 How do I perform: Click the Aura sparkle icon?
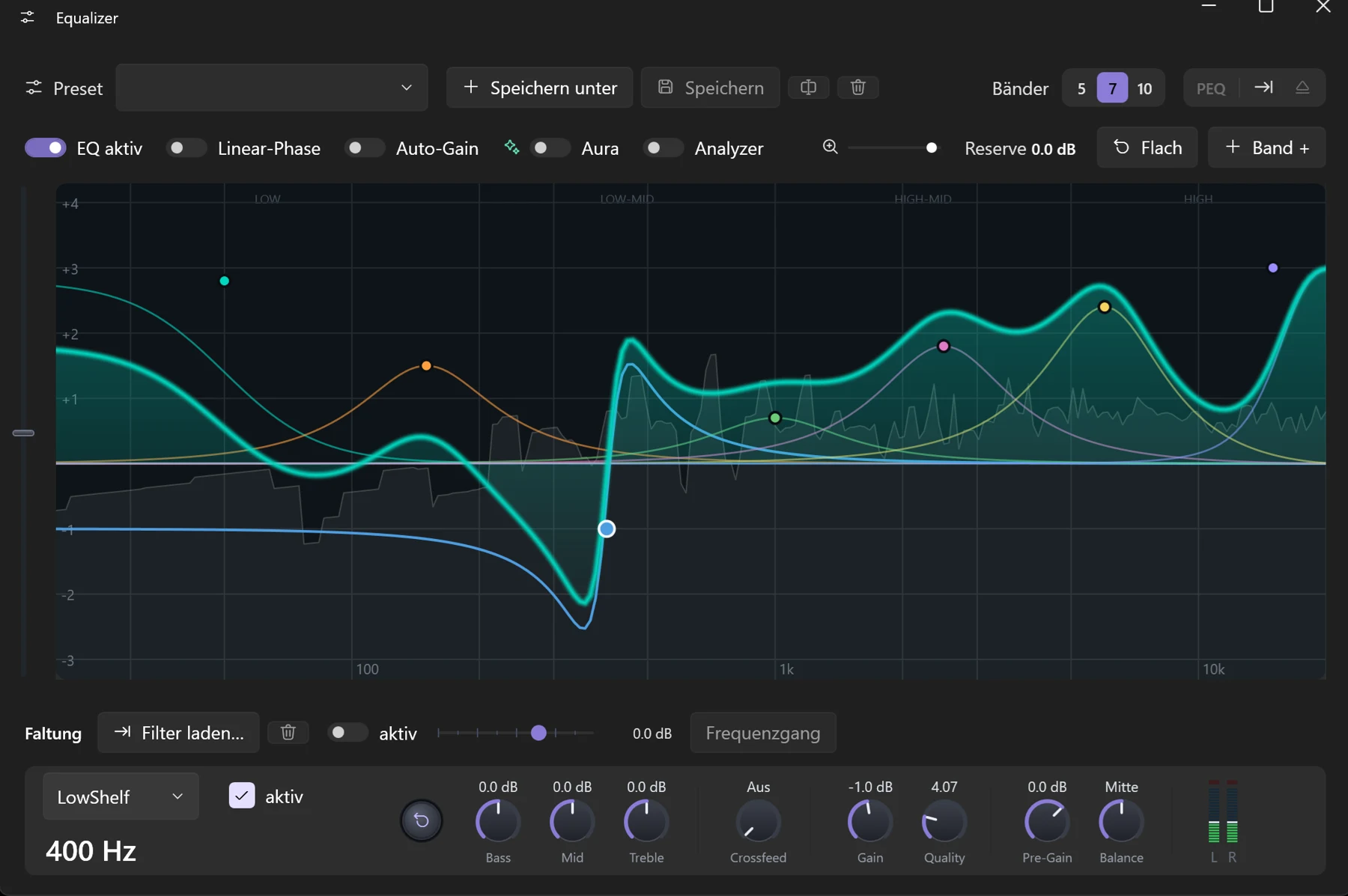point(511,147)
